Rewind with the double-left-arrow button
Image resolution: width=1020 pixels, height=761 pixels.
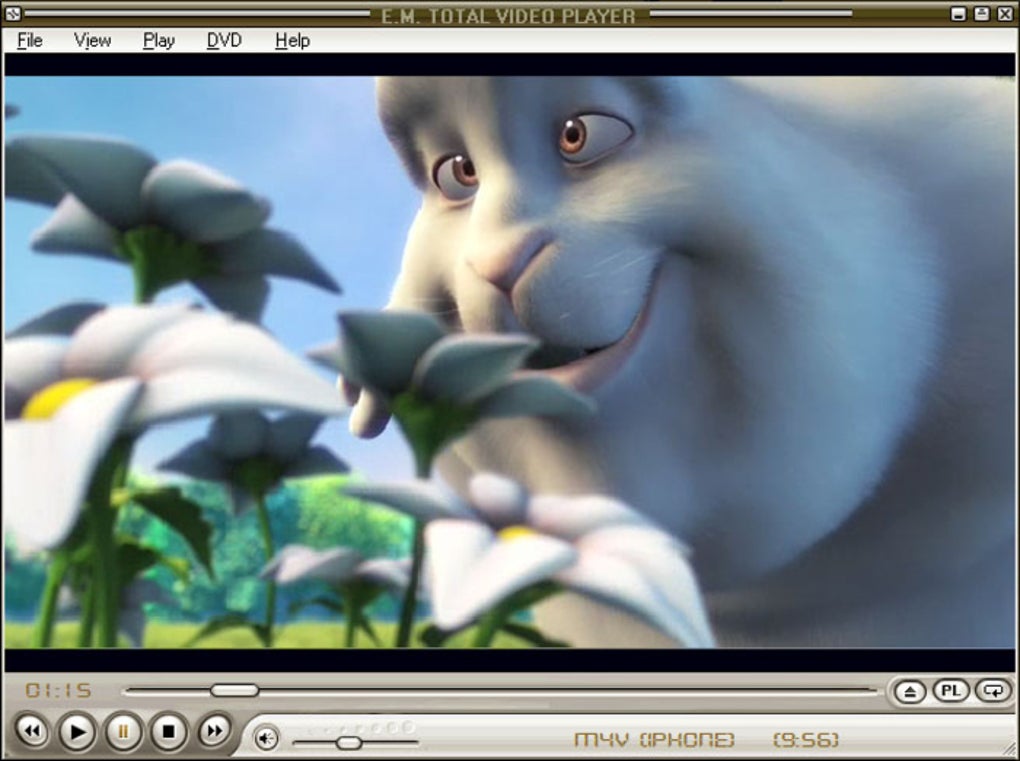pyautogui.click(x=32, y=731)
